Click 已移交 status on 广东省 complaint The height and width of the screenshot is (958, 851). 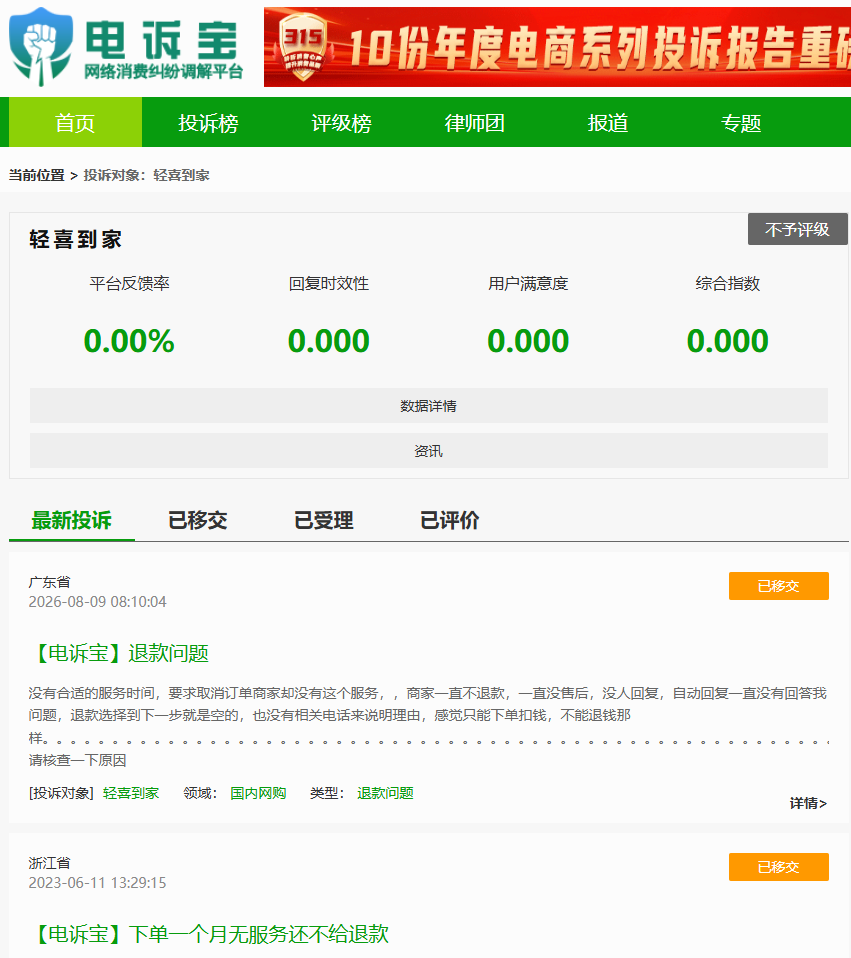[x=779, y=586]
